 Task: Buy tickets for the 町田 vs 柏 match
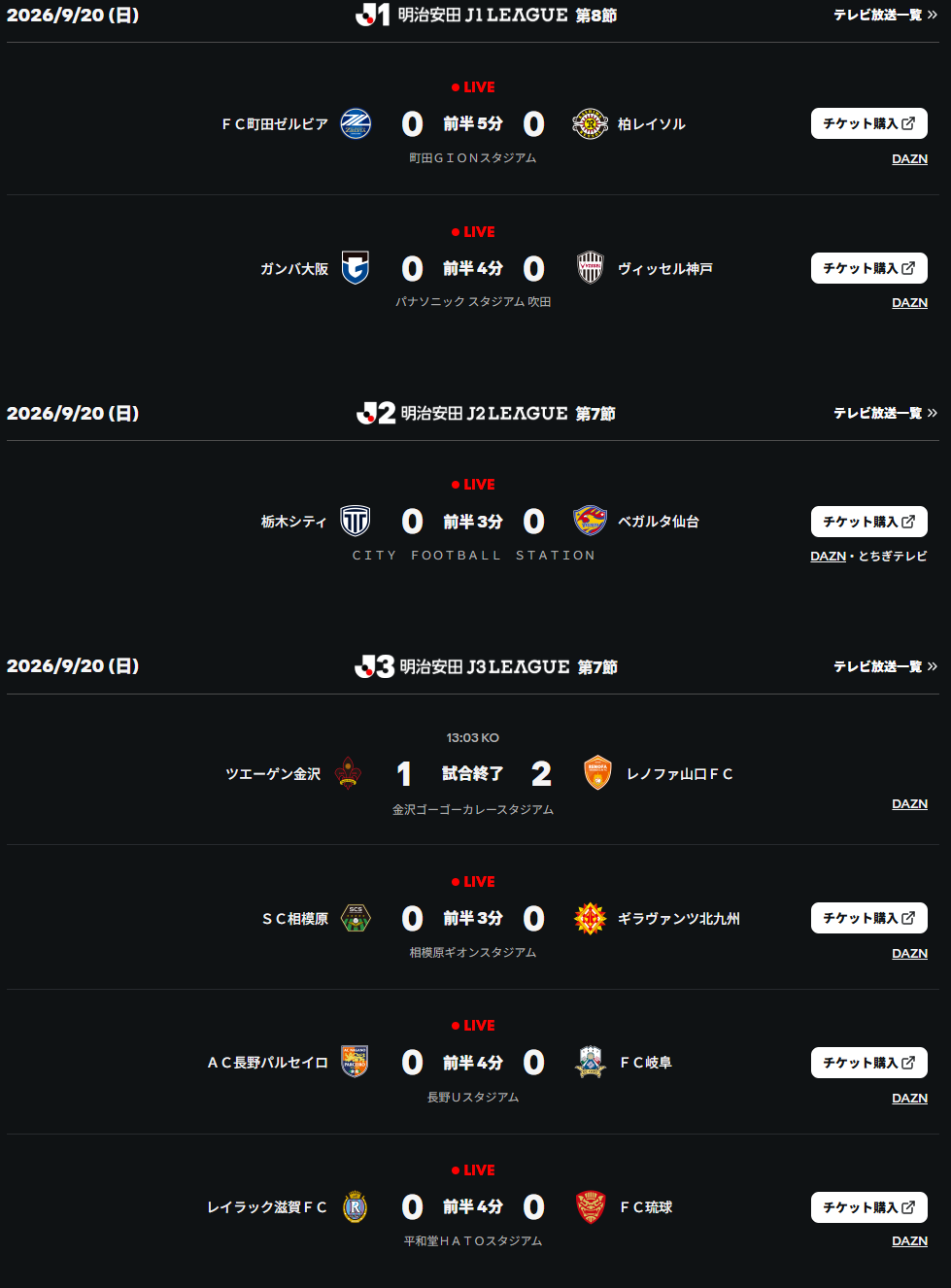pyautogui.click(x=869, y=123)
